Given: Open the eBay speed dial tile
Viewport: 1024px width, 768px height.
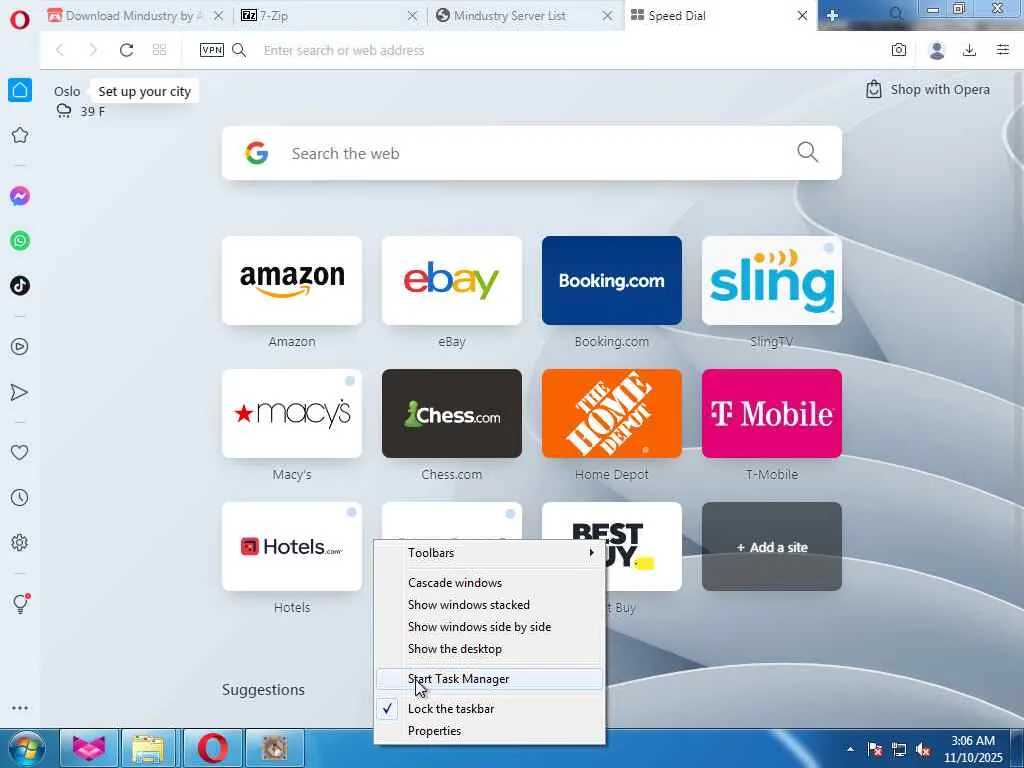Looking at the screenshot, I should pyautogui.click(x=452, y=281).
